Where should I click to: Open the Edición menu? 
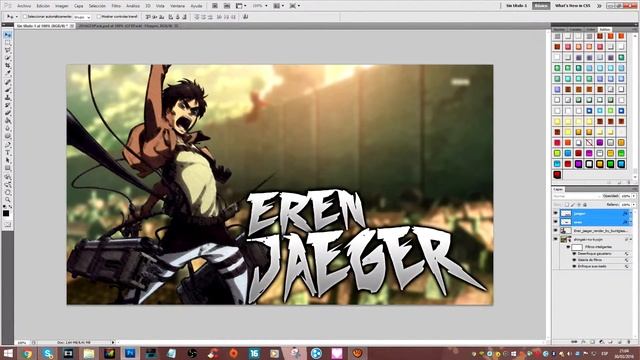(x=43, y=6)
